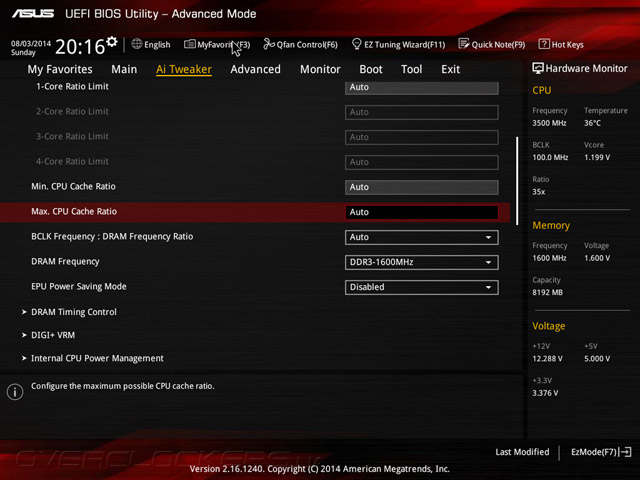Screen dimensions: 640x480
Task: Click the Vcore 1.199 V value
Action: (597, 158)
